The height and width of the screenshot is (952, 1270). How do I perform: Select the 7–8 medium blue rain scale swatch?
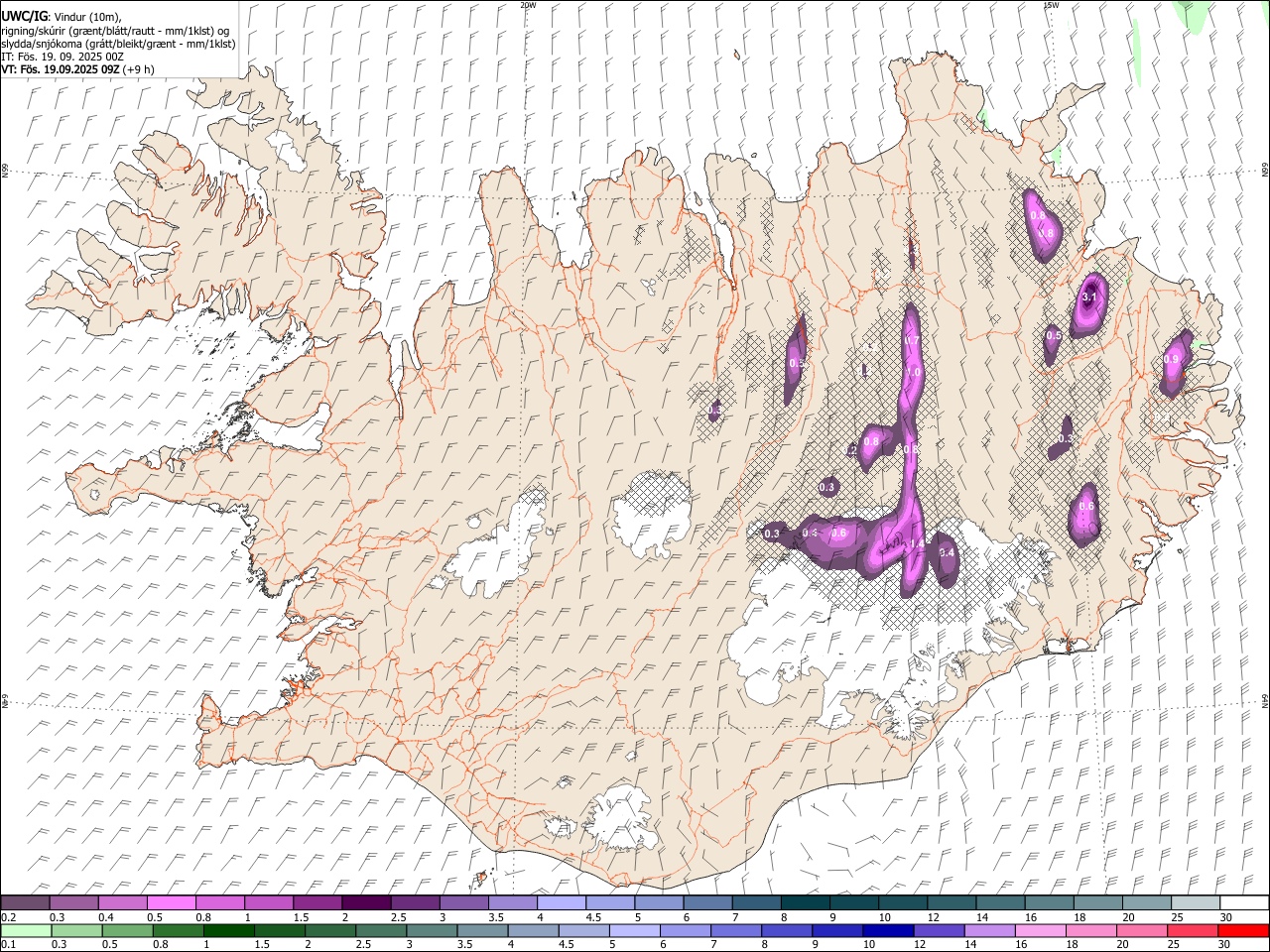point(736,931)
